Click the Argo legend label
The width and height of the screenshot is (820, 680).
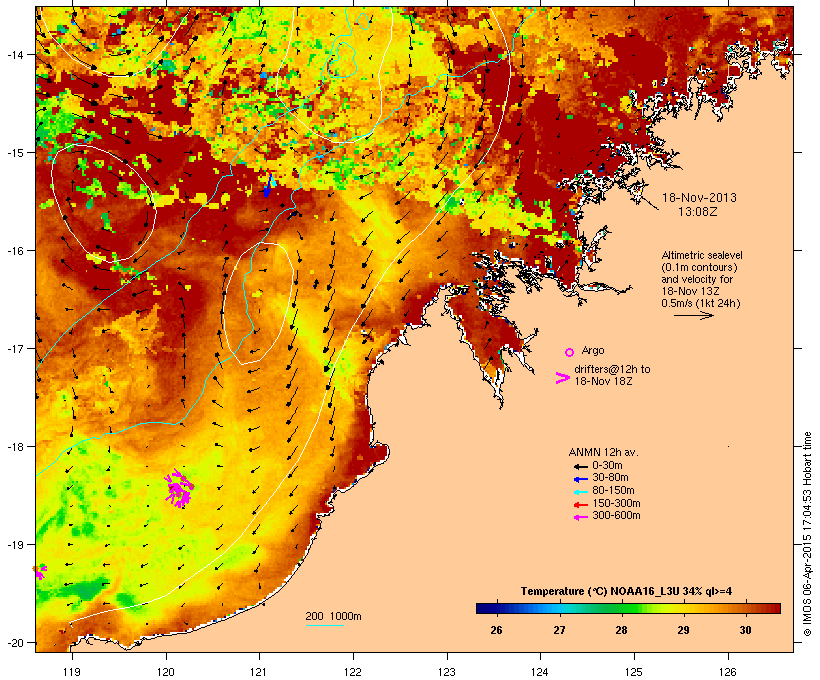coord(593,350)
